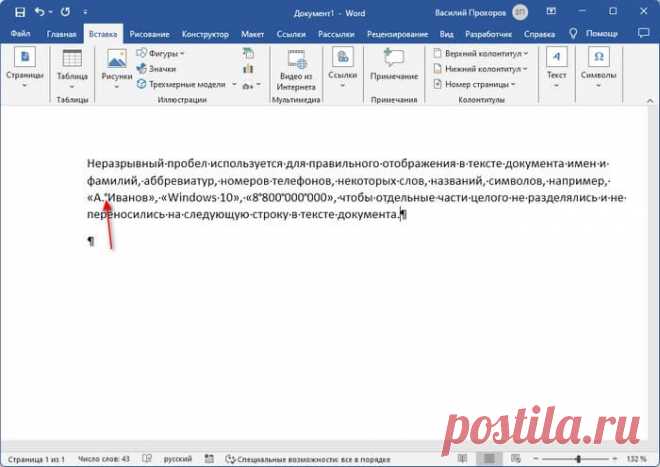Viewport: 660px width, 467px height.
Task: Open the comments speech-bubble icon in the tab row
Action: click(x=644, y=33)
